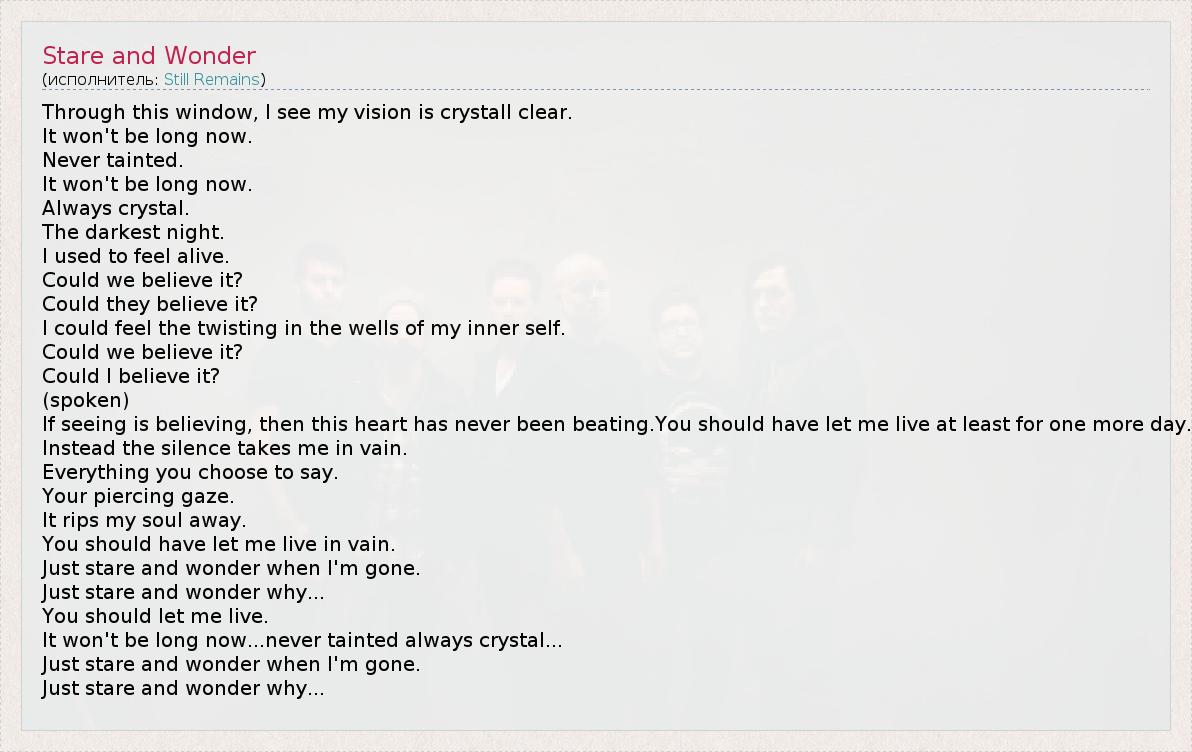
Task: Click the "Could they believe it?" line
Action: point(150,304)
